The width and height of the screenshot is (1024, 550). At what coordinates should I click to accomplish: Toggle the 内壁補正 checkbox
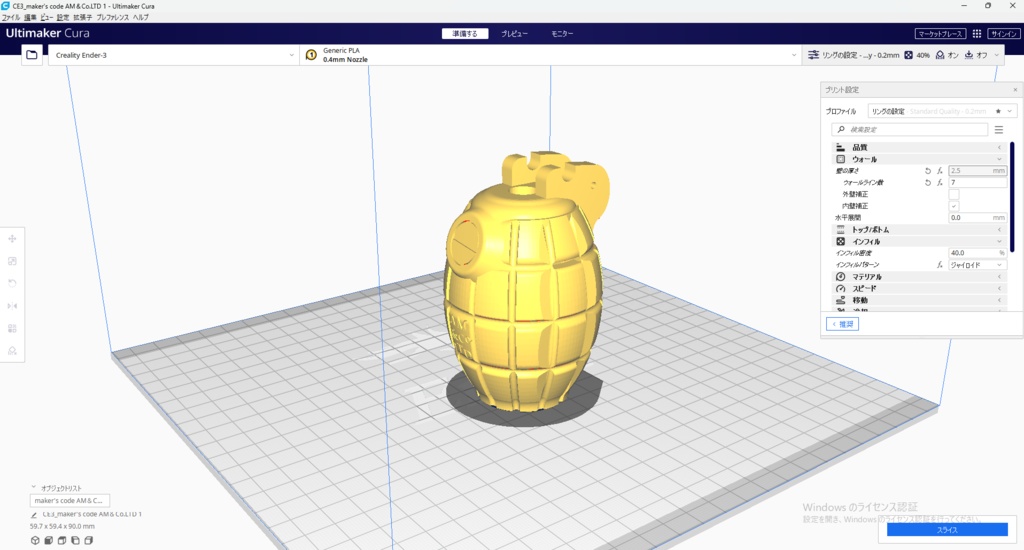pos(953,206)
